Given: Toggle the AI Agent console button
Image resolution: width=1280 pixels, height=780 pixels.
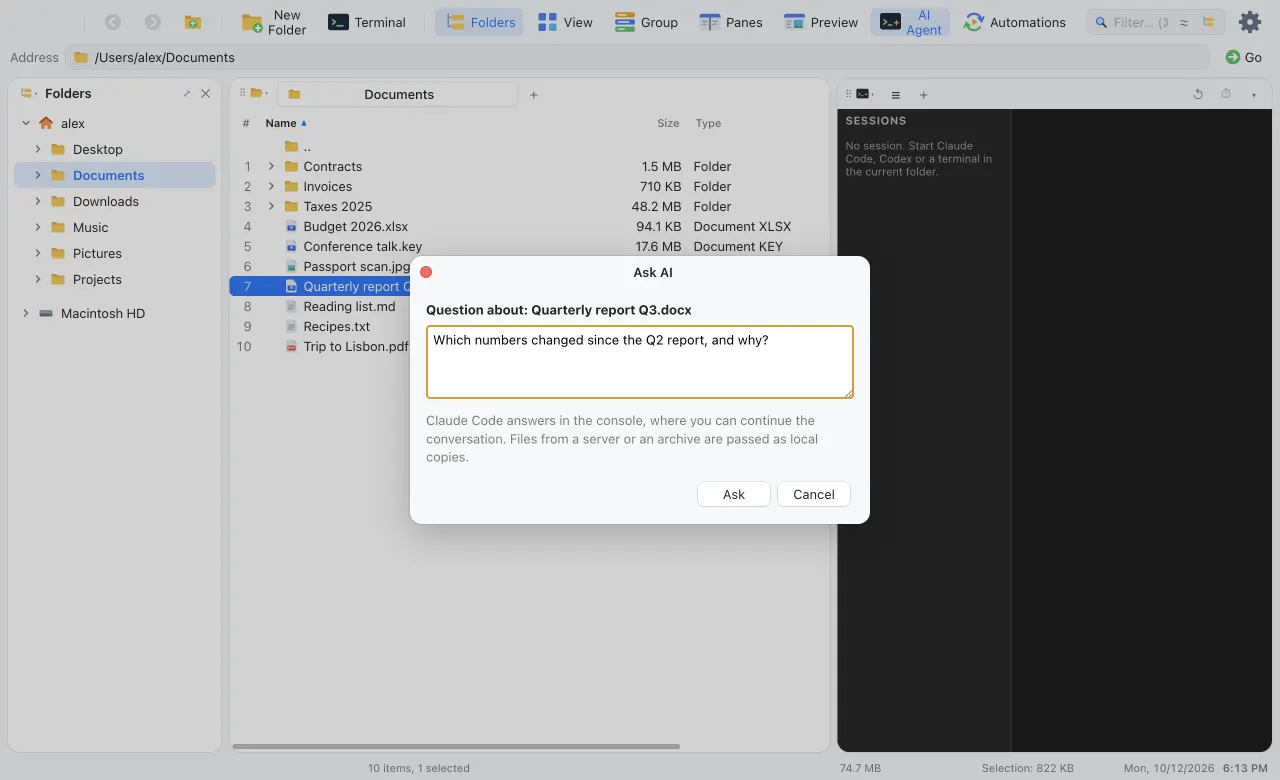Looking at the screenshot, I should tap(911, 22).
